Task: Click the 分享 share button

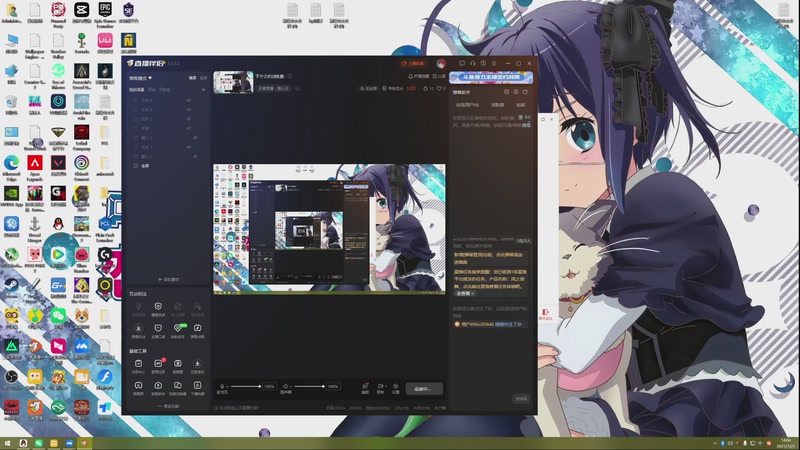Action: coord(438,76)
